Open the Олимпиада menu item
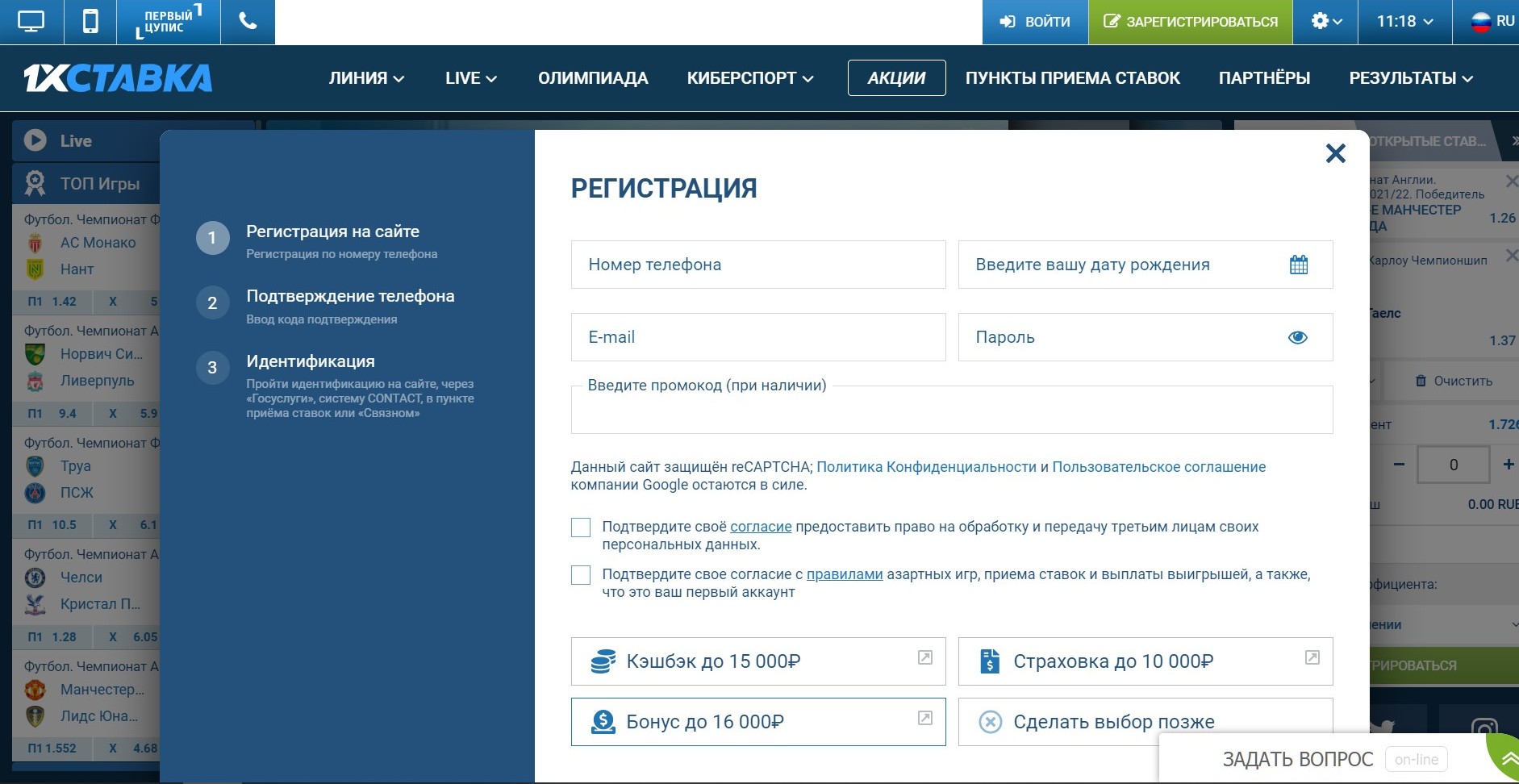Screen dimensions: 1519x784 coord(593,78)
